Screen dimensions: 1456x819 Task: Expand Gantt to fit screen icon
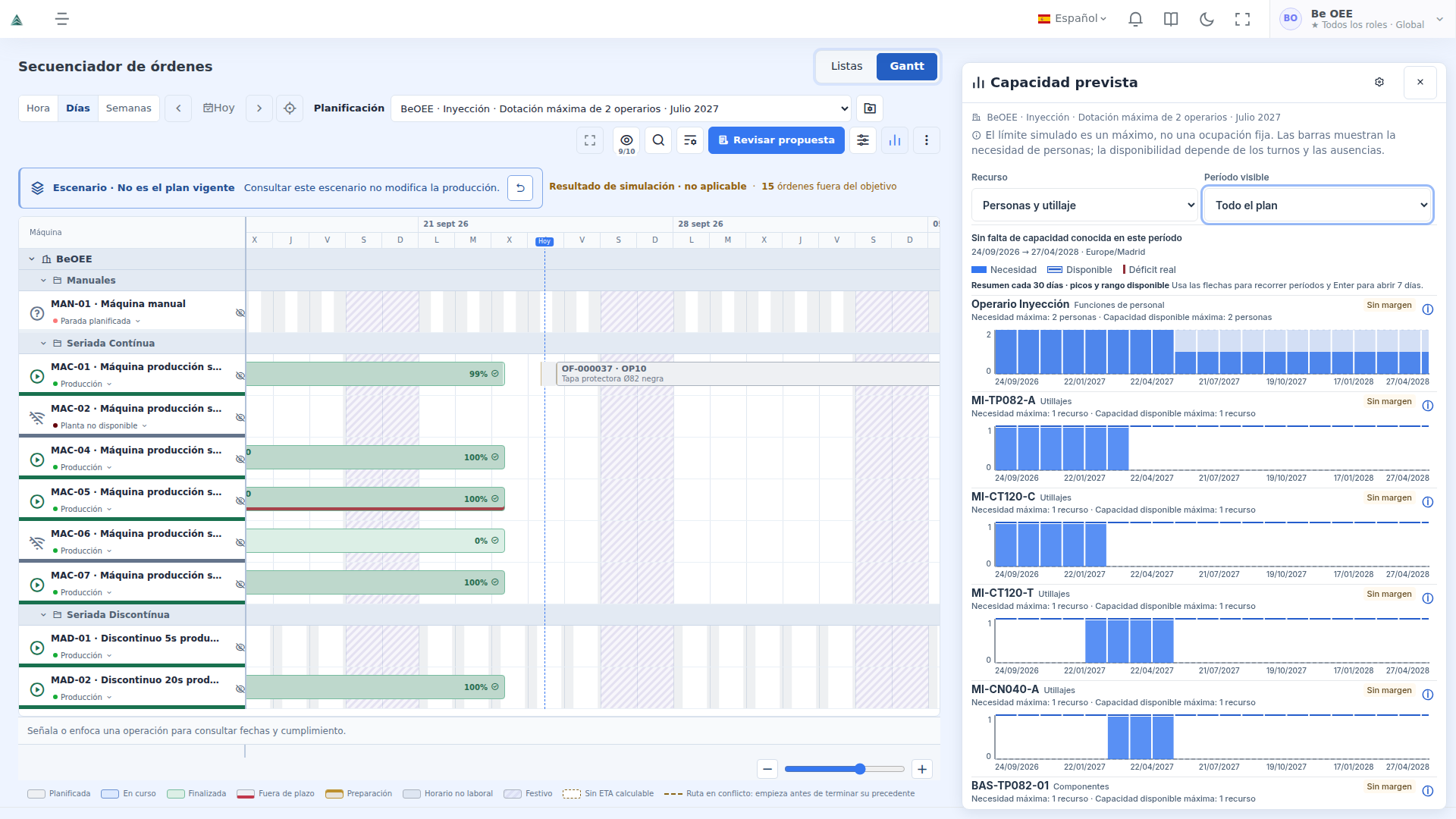pos(590,140)
